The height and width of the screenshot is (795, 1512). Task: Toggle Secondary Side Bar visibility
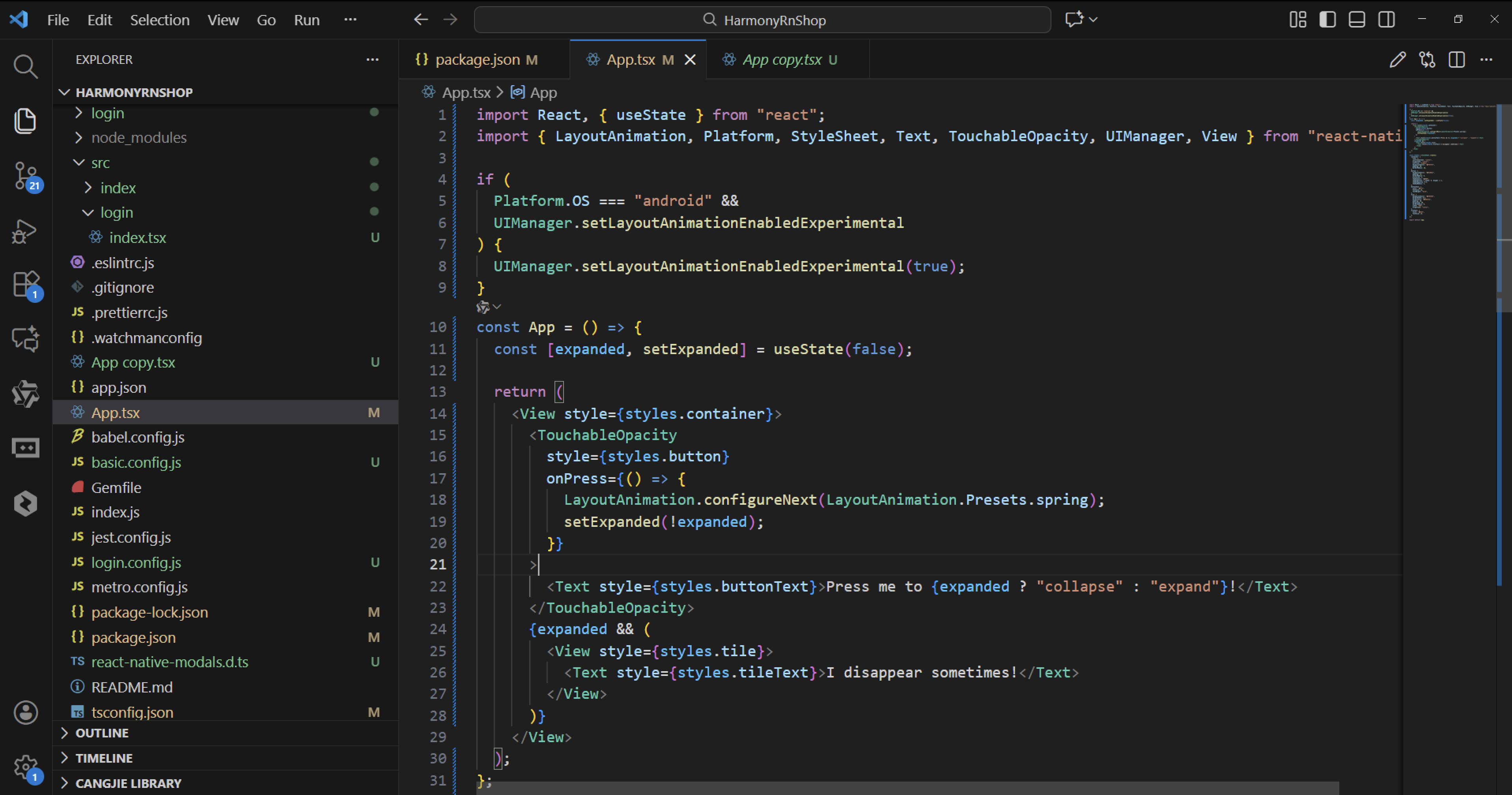point(1386,19)
